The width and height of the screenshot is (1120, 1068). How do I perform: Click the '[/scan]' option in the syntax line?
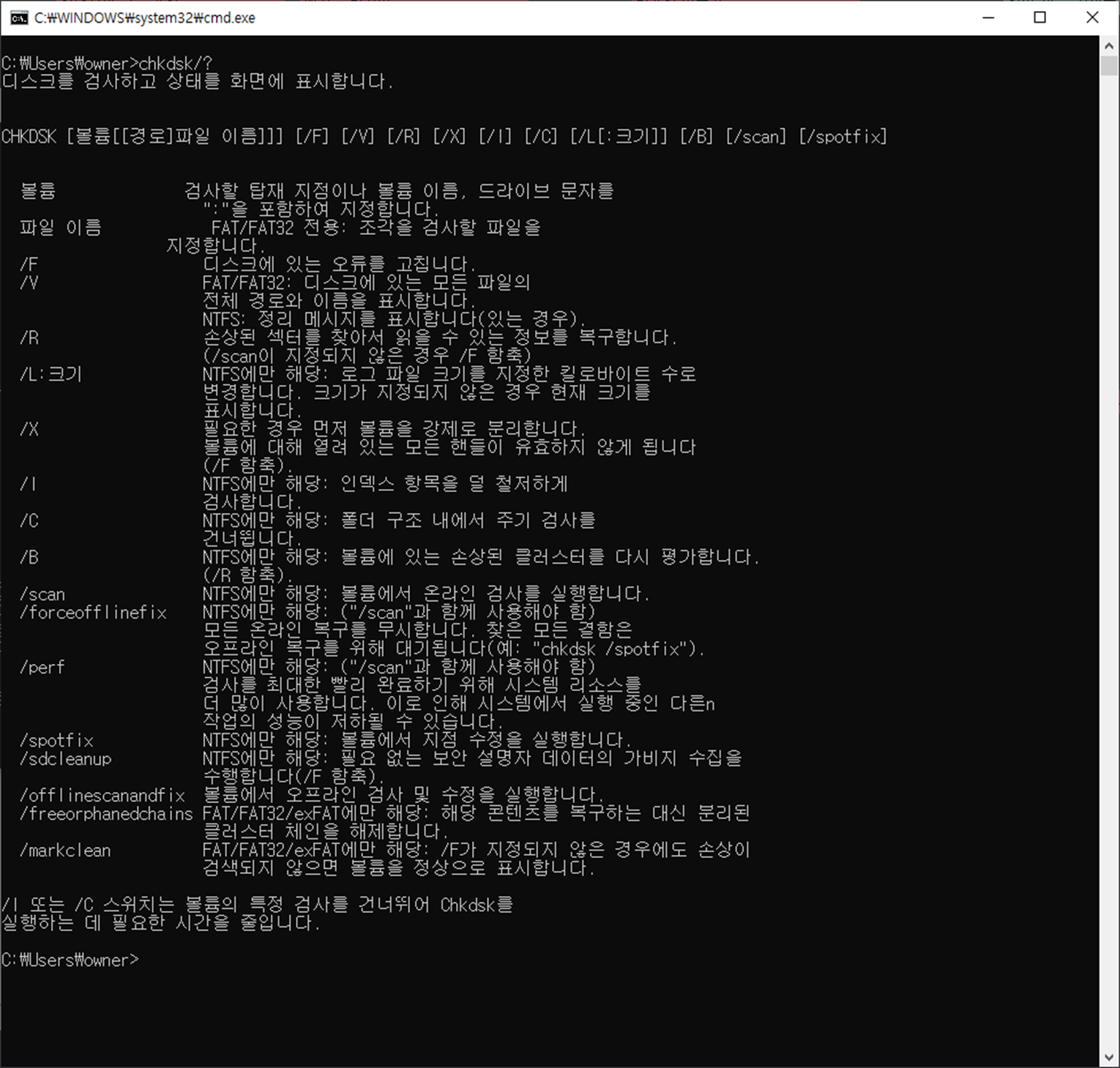click(x=756, y=137)
